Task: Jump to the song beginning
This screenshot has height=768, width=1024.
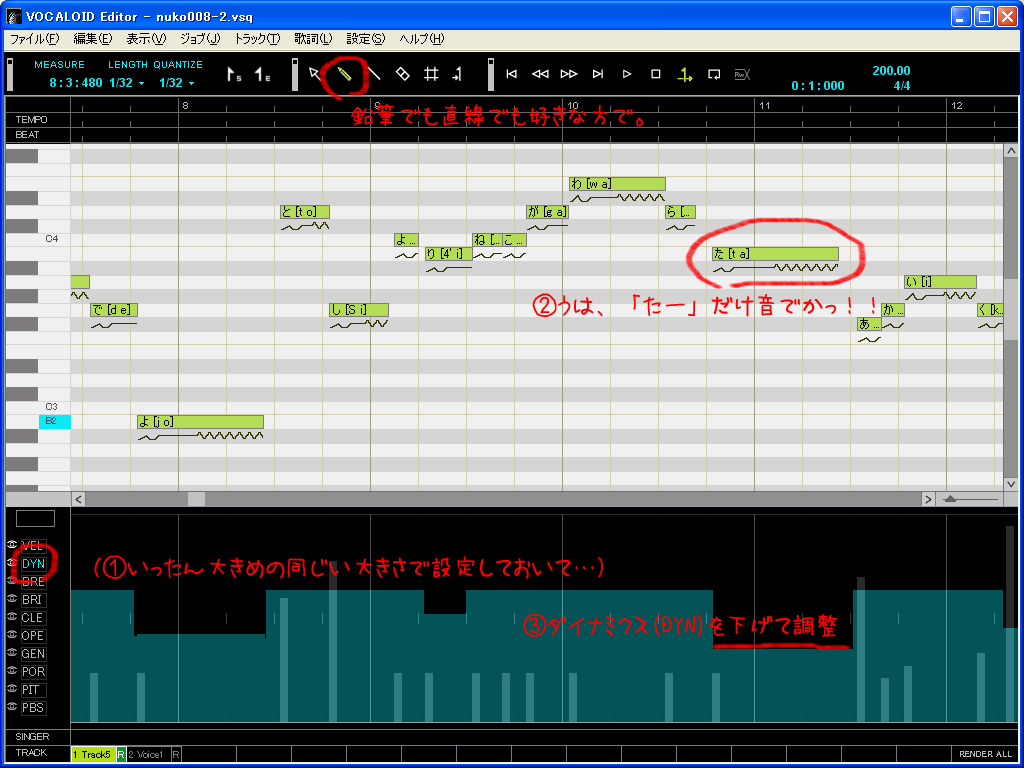Action: (x=511, y=74)
